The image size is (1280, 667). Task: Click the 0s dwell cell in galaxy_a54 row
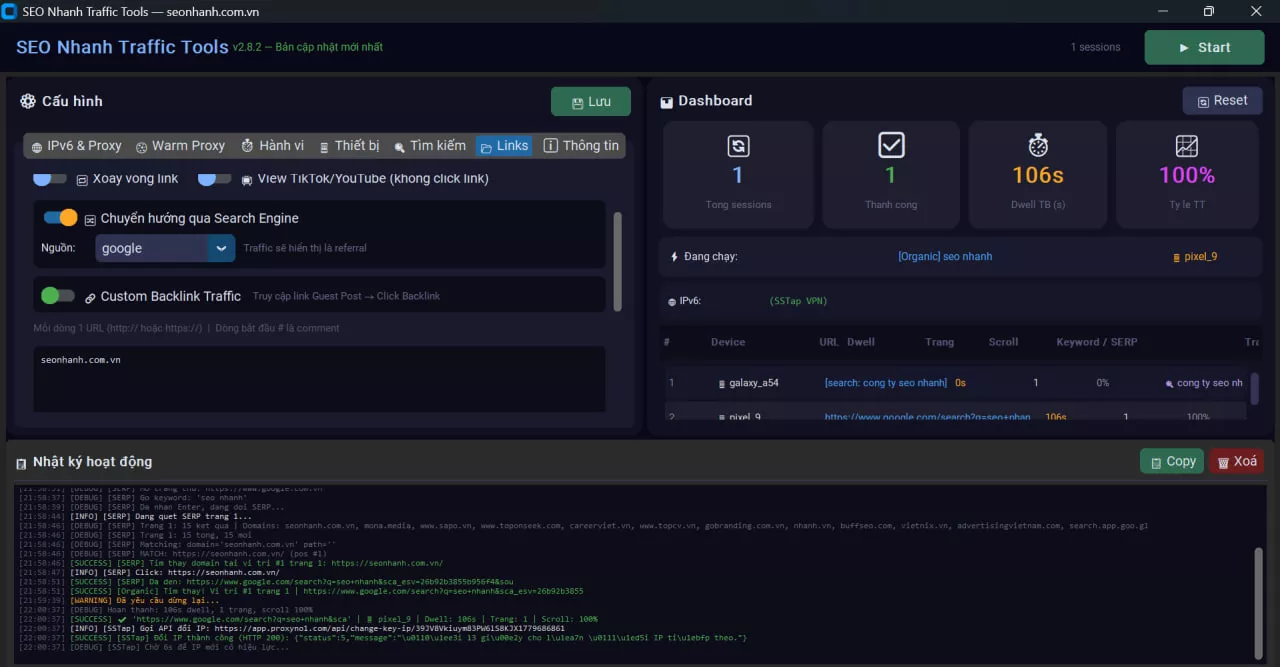(x=960, y=383)
